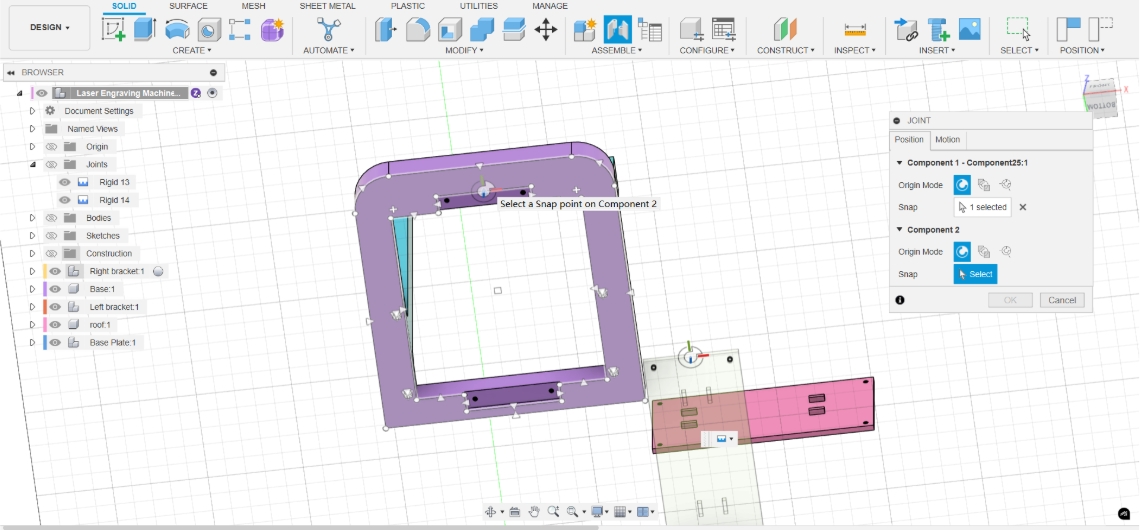Click the New Component icon
Image resolution: width=1140 pixels, height=530 pixels.
pyautogui.click(x=585, y=29)
